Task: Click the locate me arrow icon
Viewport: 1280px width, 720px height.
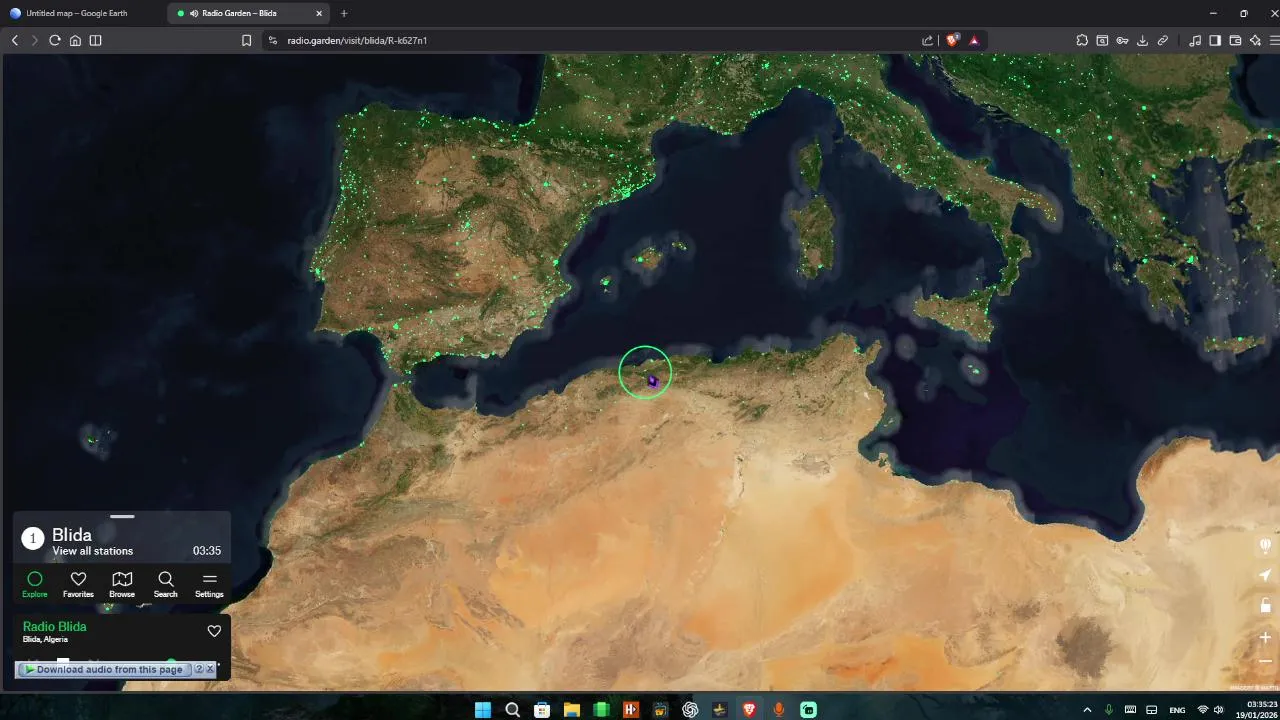Action: click(x=1265, y=575)
